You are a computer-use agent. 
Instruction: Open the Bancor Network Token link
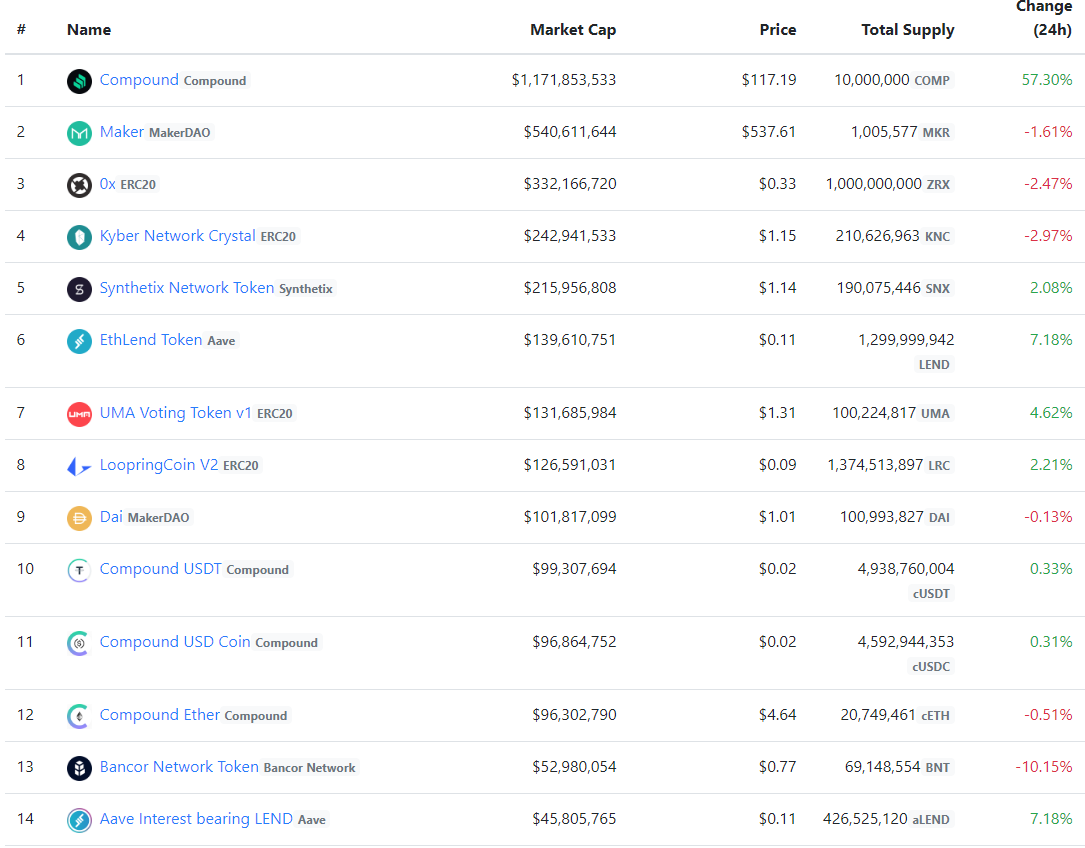tap(179, 766)
